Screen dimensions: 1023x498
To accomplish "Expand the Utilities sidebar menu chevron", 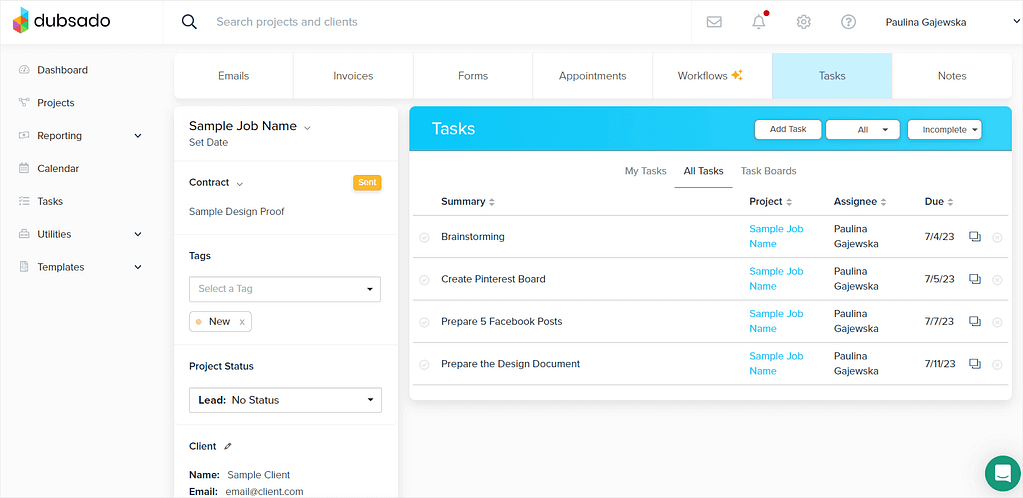I will pos(138,234).
